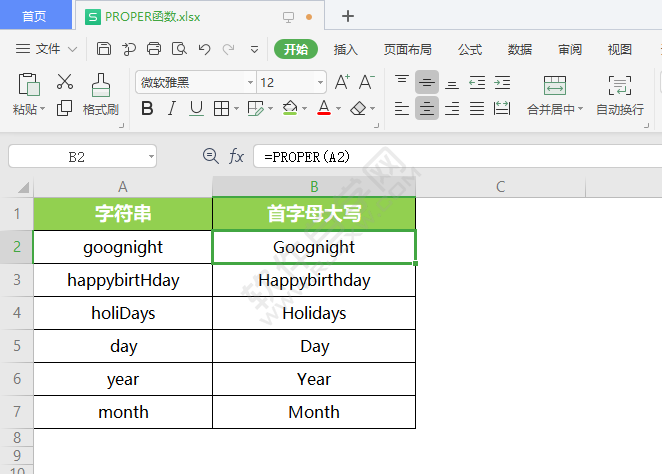Open the 文件 menu button
The height and width of the screenshot is (474, 662).
(46, 49)
